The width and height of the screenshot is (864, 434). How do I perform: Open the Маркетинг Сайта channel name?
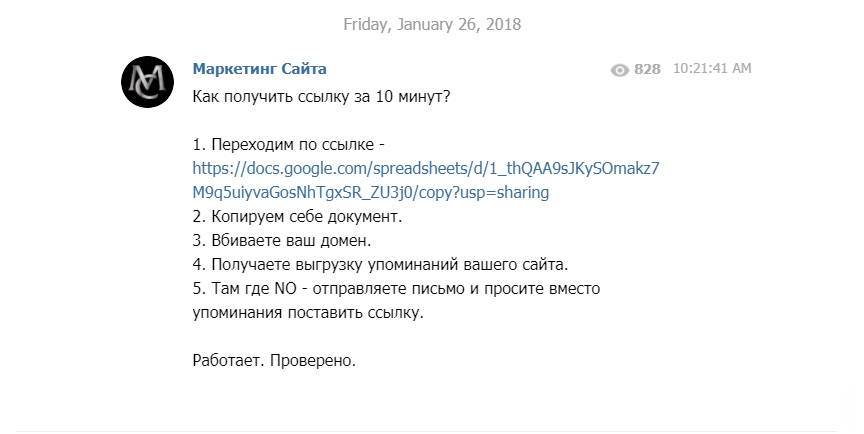(x=259, y=69)
